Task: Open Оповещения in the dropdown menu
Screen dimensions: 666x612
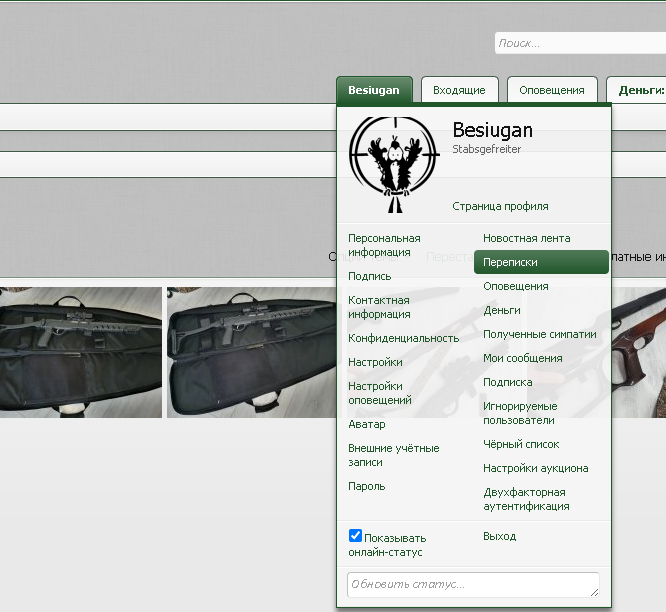Action: tap(516, 286)
